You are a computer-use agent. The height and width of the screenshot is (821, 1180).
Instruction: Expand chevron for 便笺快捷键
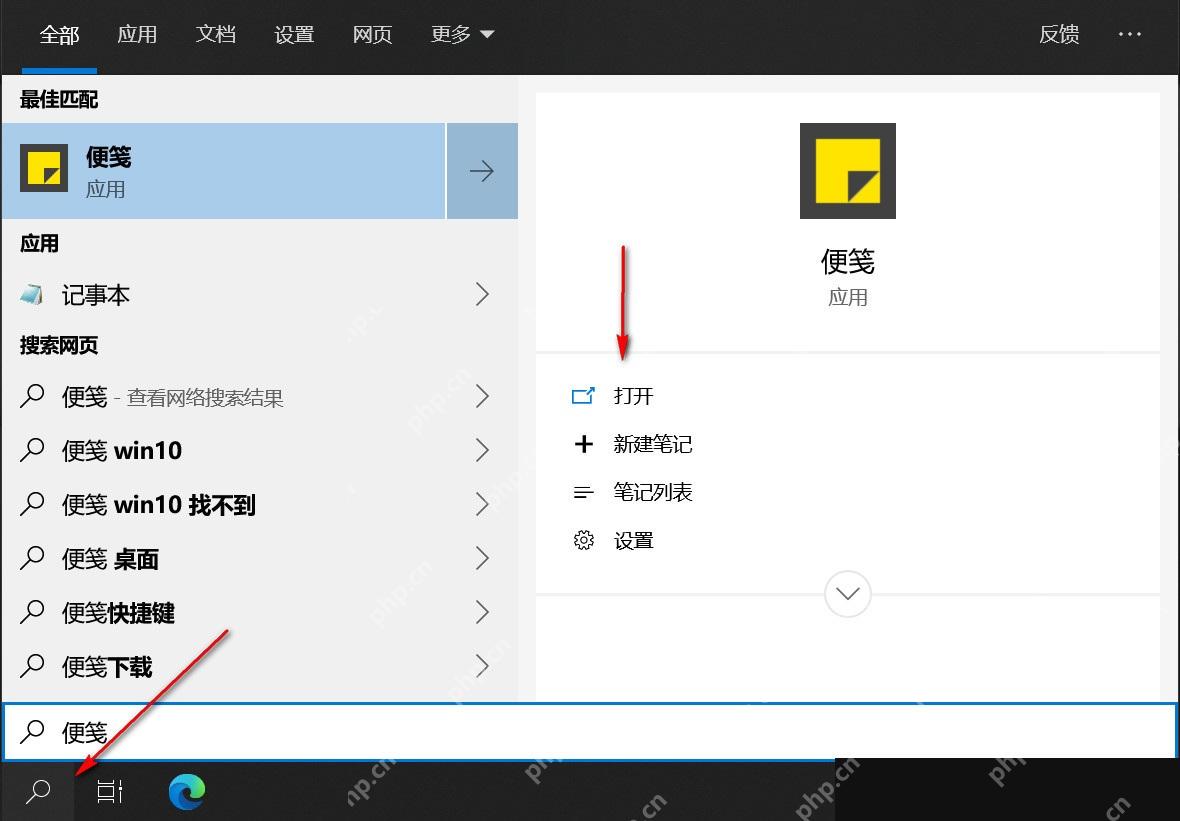(x=482, y=613)
